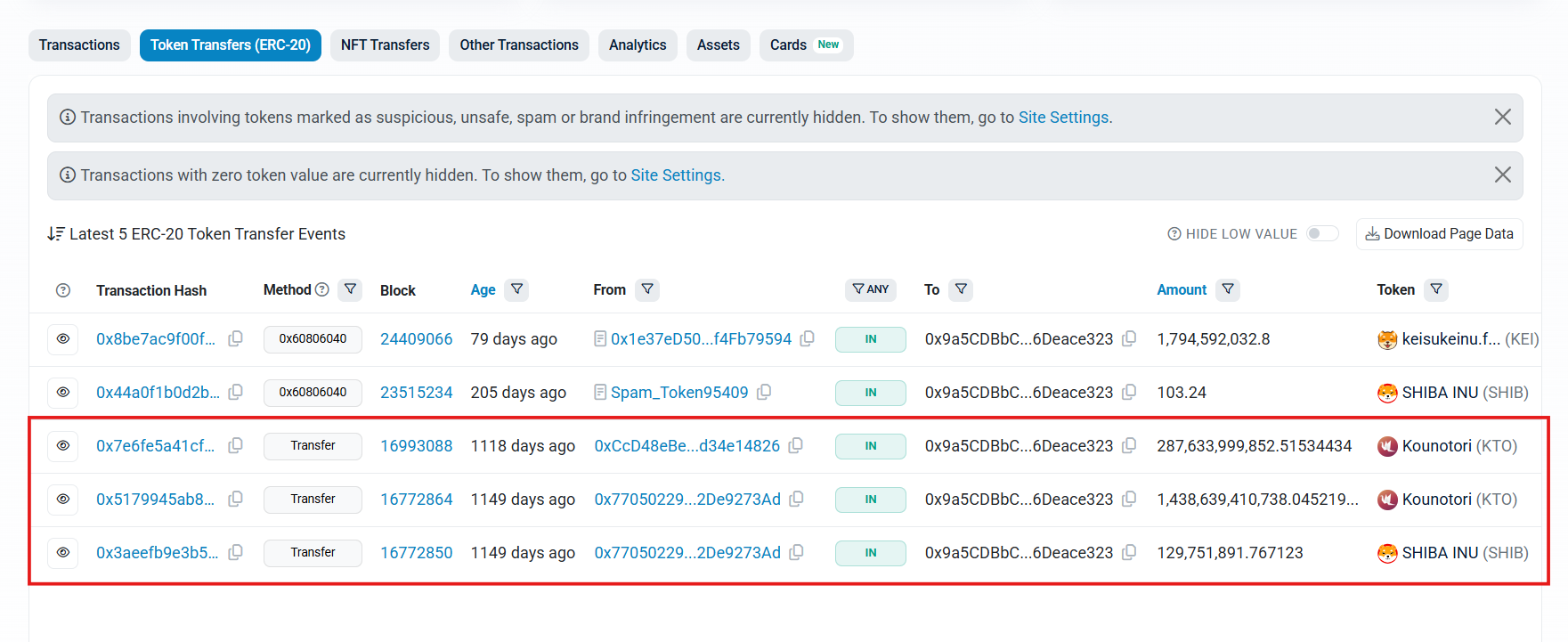The width and height of the screenshot is (1568, 642).
Task: Copy transaction hash 0x44a0f1b0d2b
Action: pos(235,392)
